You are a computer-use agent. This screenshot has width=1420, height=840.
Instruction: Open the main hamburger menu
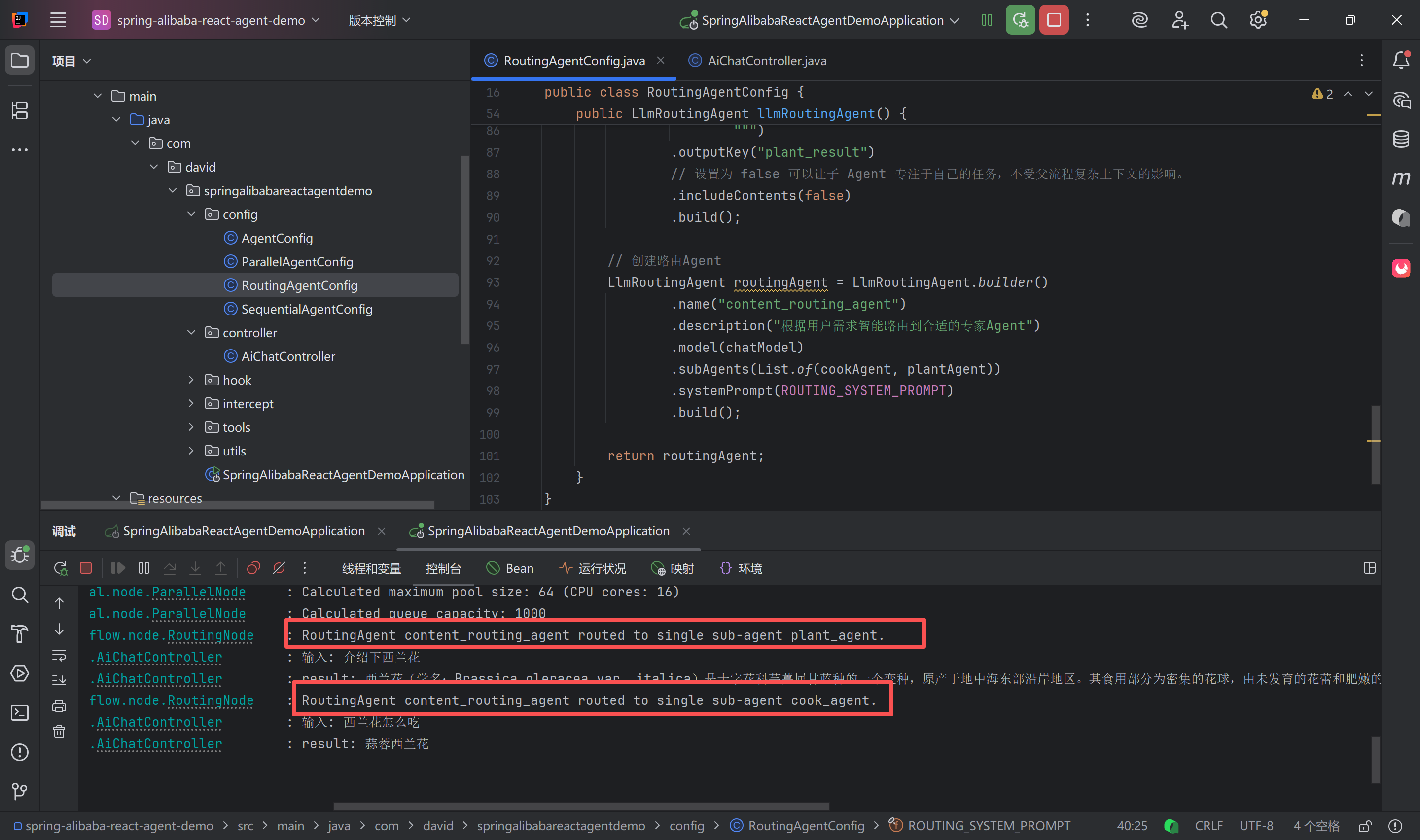[x=58, y=20]
